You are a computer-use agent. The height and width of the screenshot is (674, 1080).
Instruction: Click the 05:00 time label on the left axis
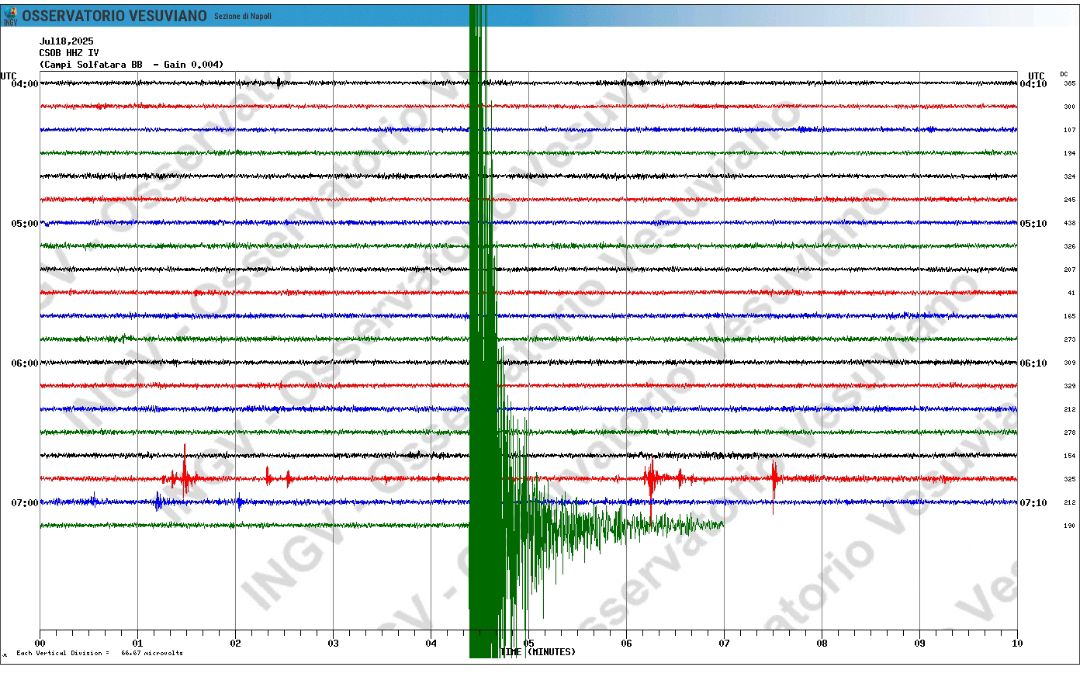tap(25, 224)
